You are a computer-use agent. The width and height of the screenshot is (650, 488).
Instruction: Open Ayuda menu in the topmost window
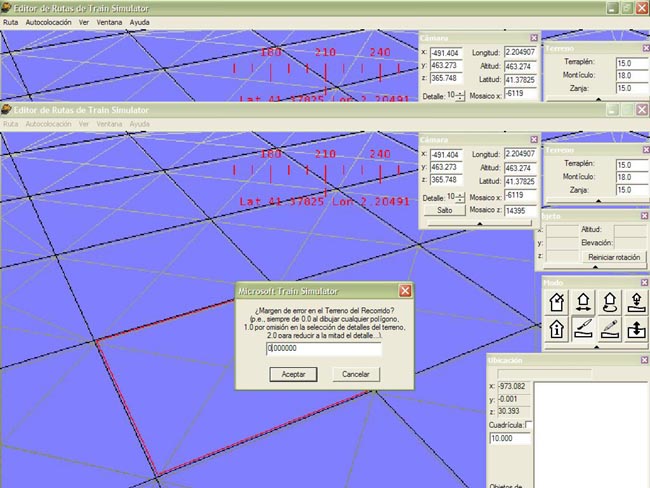point(139,21)
